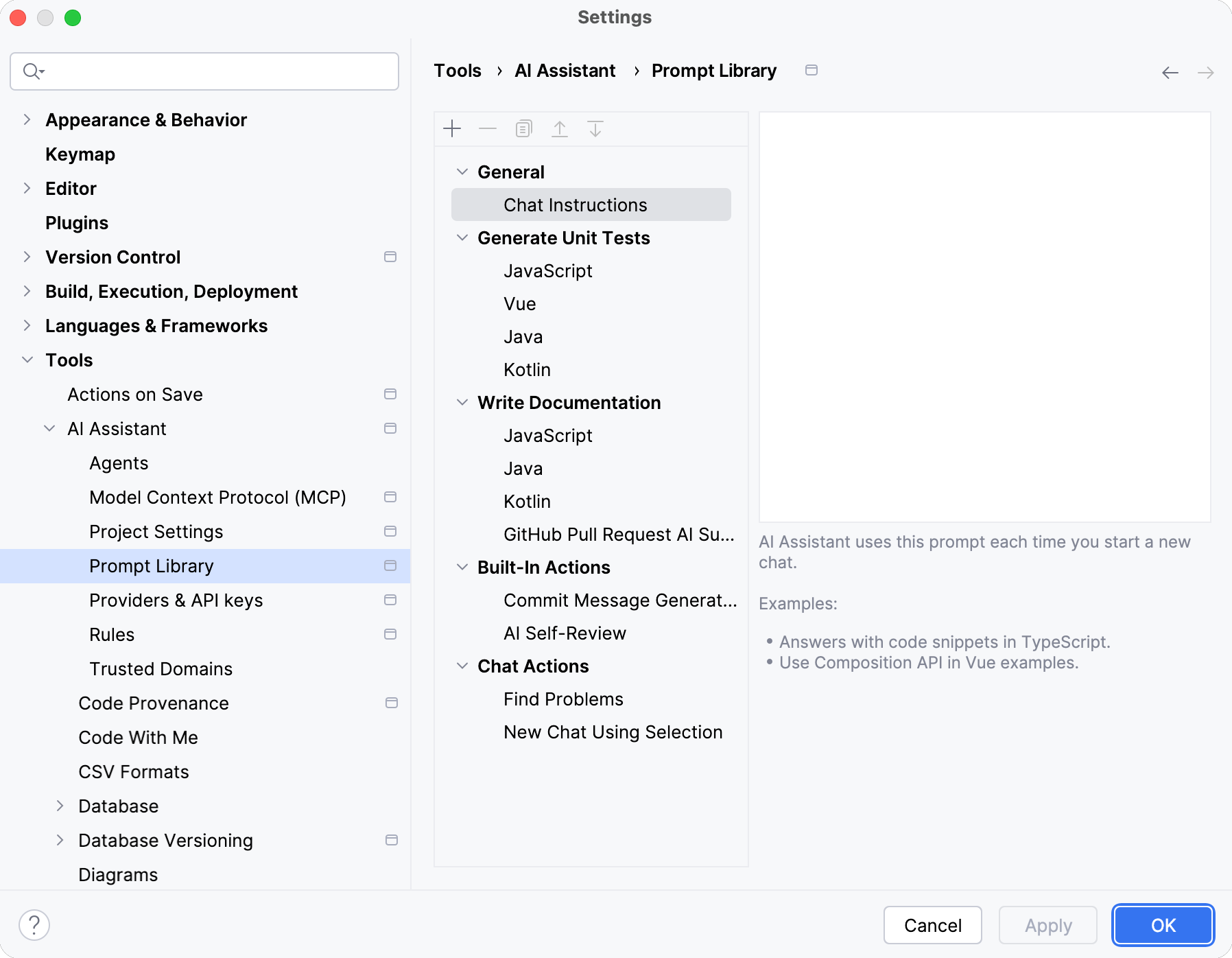Viewport: 1232px width, 958px height.
Task: Click the Add prompt plus icon
Action: coord(452,129)
